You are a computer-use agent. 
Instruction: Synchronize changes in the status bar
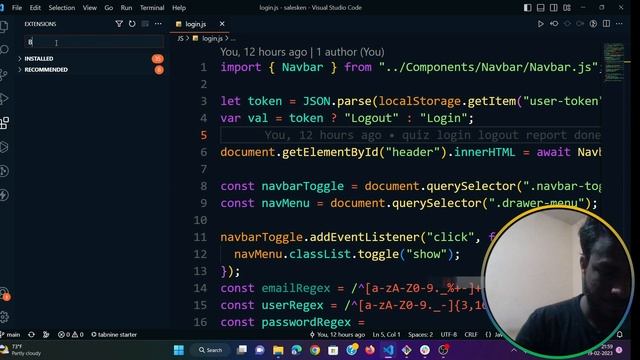pos(31,334)
